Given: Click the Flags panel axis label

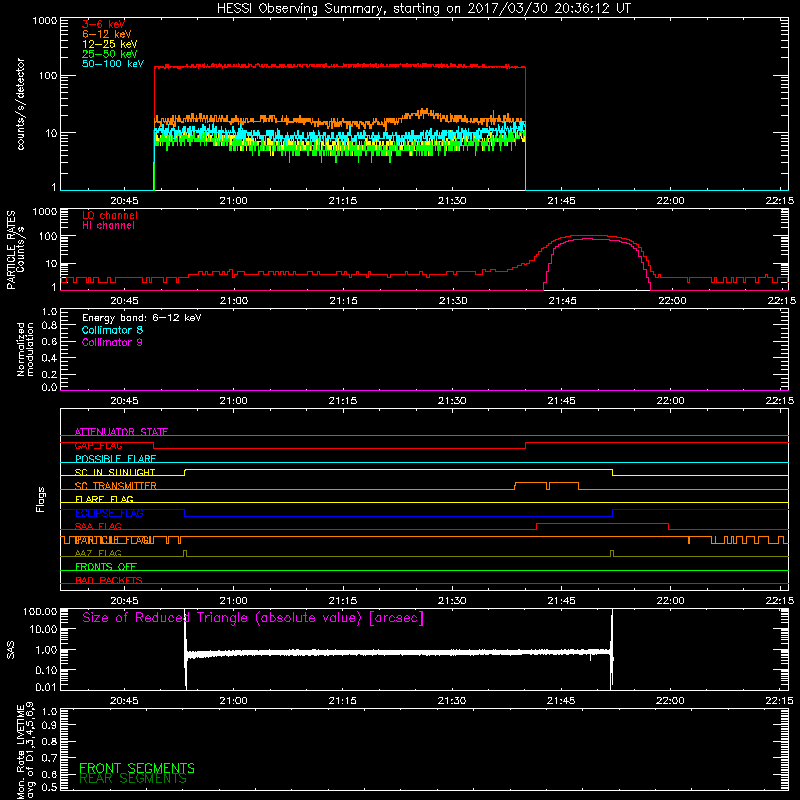Looking at the screenshot, I should coord(41,499).
